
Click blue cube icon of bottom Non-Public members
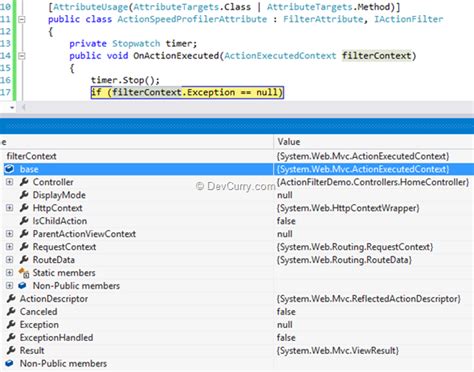[x=9, y=363]
